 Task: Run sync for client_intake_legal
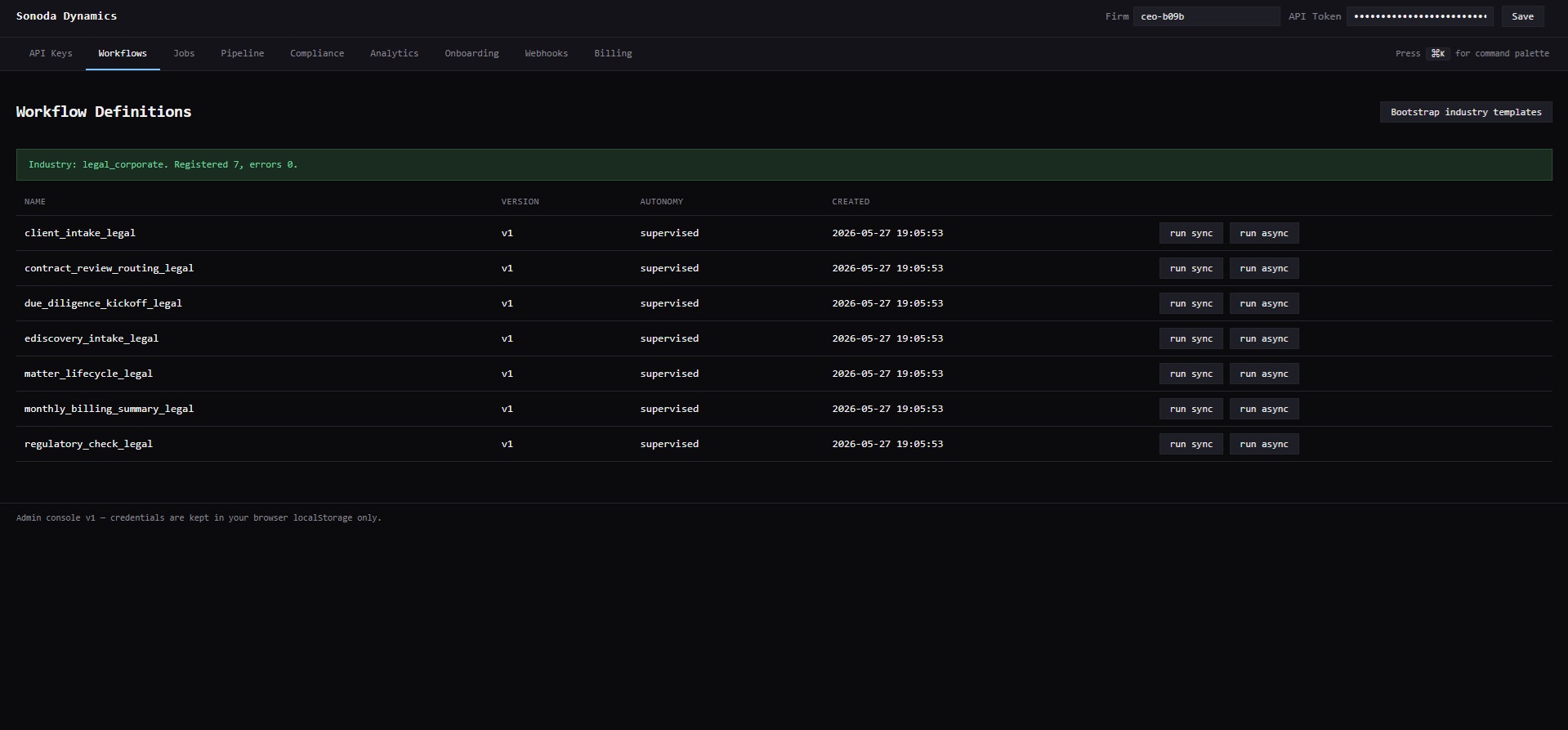coord(1191,233)
